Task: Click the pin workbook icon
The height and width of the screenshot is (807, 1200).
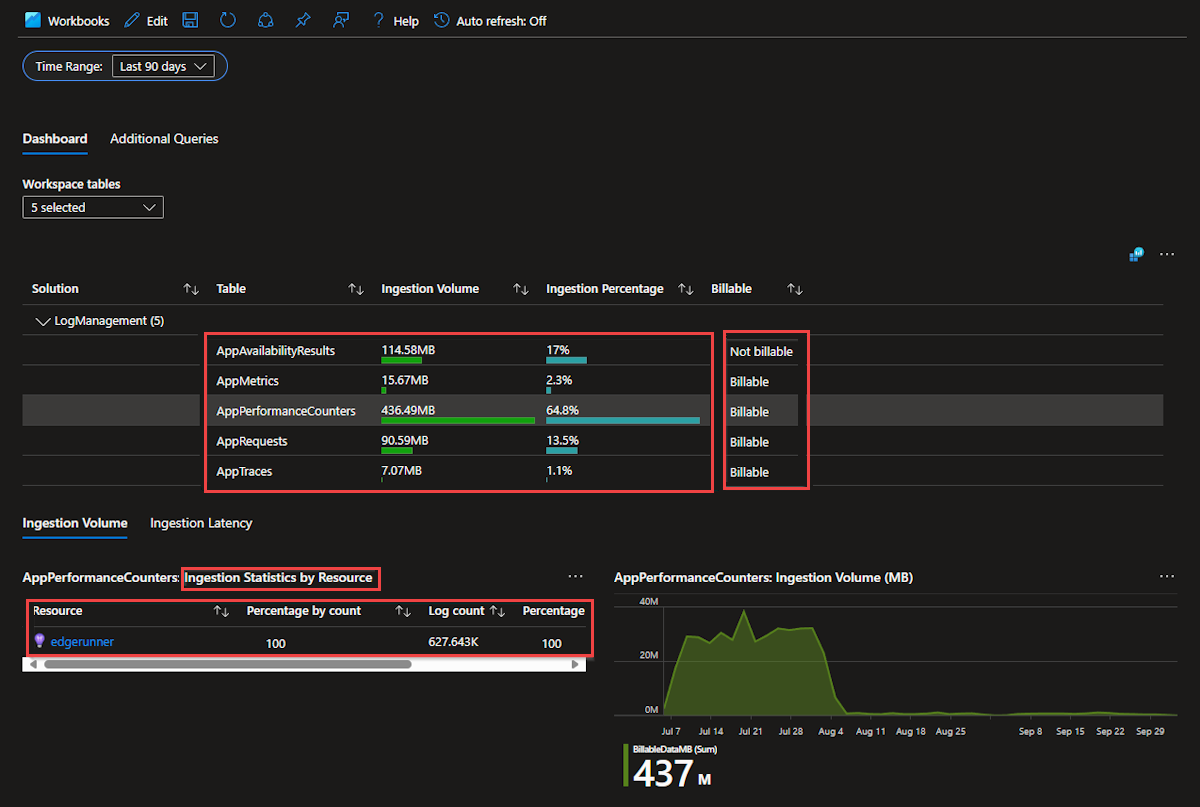Action: [x=303, y=20]
